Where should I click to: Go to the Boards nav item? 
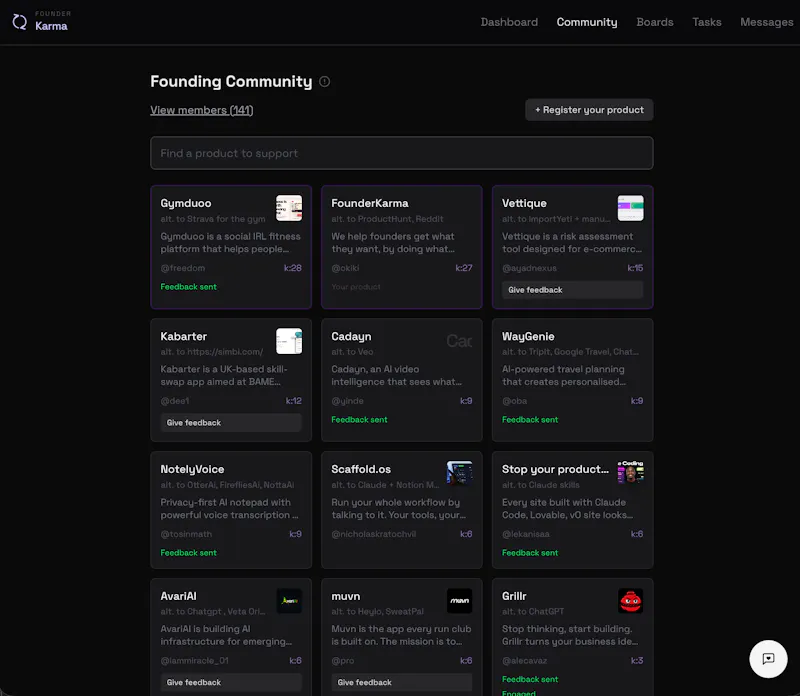(x=655, y=22)
